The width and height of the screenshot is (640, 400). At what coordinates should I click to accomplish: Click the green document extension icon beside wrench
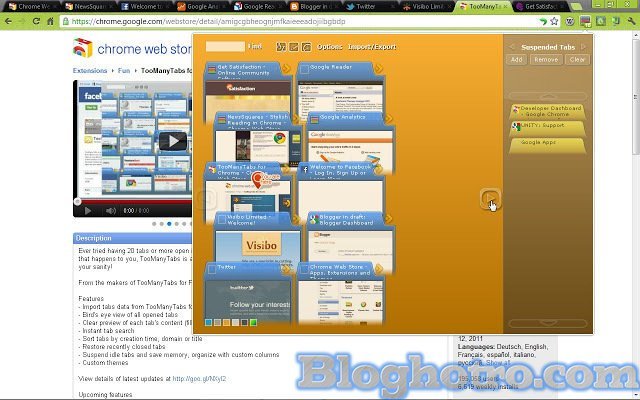pos(616,21)
